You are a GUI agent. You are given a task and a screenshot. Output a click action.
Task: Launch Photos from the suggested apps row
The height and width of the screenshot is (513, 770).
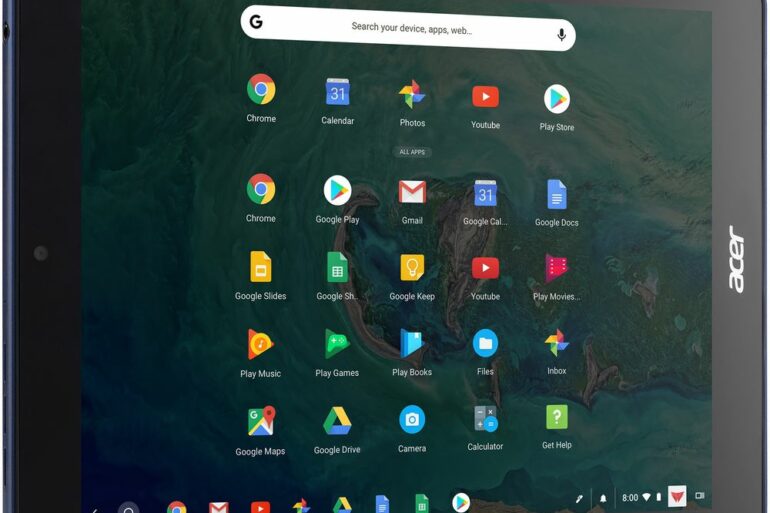coord(412,94)
